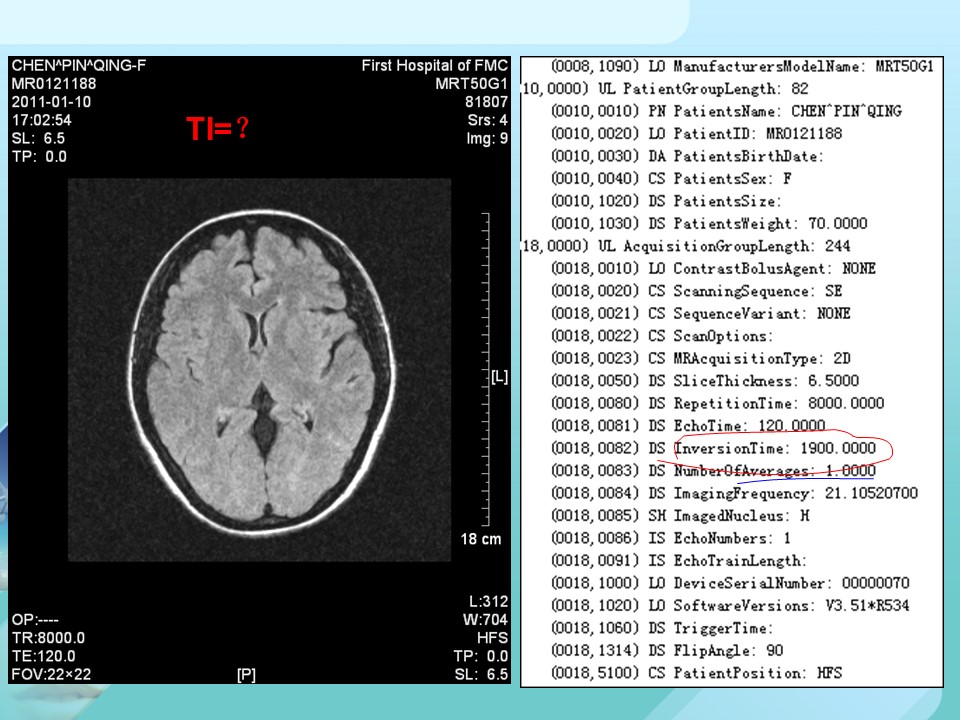
Task: Click the red TI=? label
Action: 217,128
